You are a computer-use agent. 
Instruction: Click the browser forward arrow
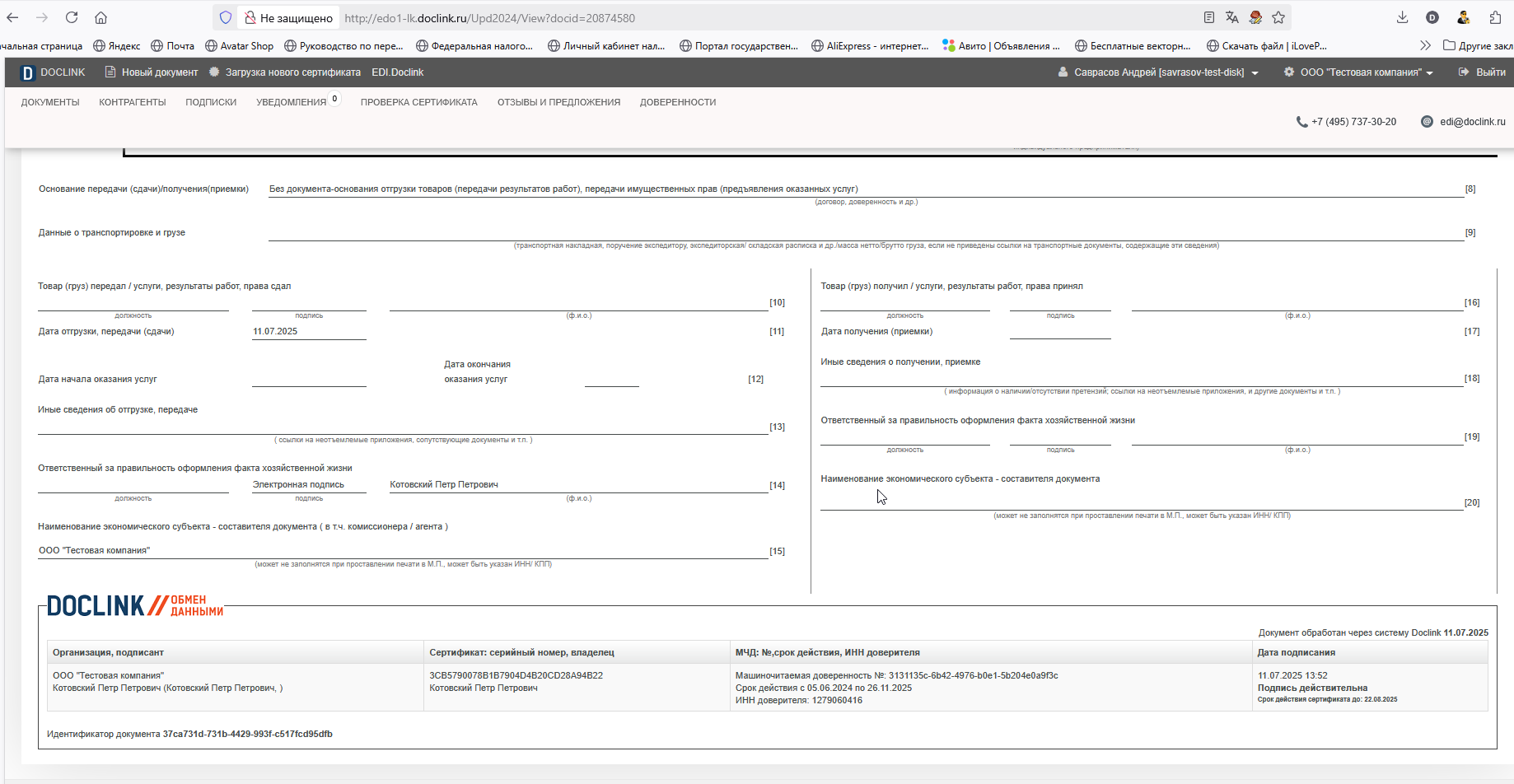point(42,17)
